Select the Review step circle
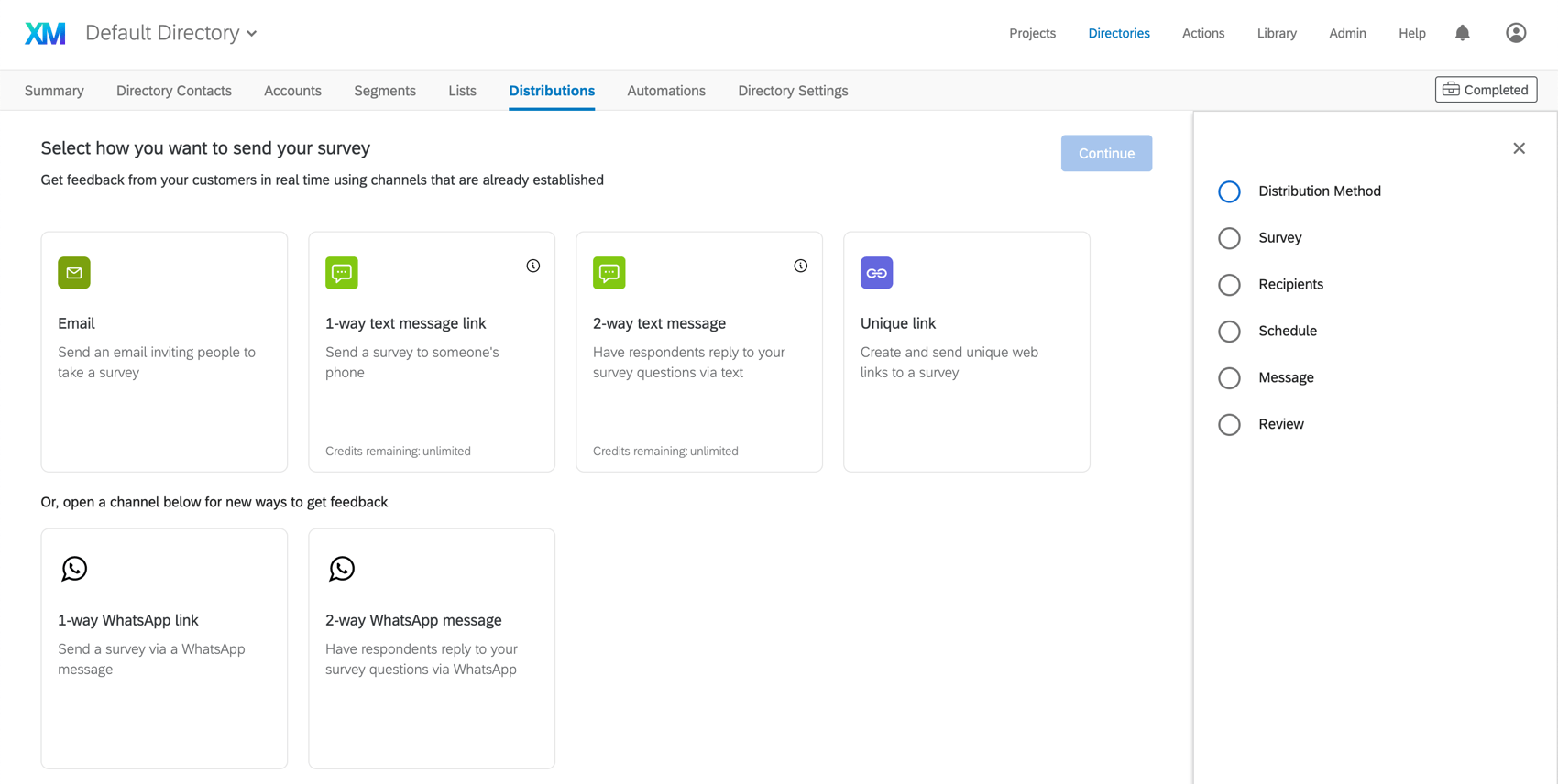Viewport: 1558px width, 784px height. [1229, 425]
